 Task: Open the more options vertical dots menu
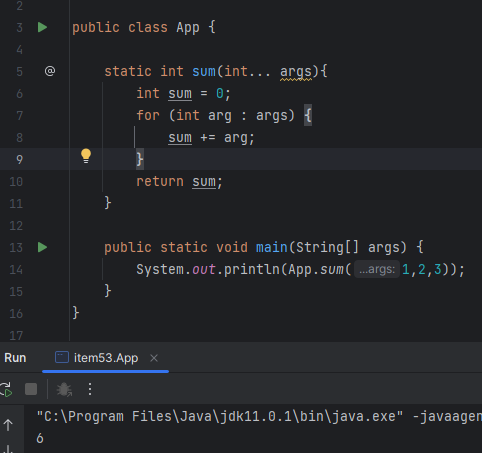coord(90,389)
